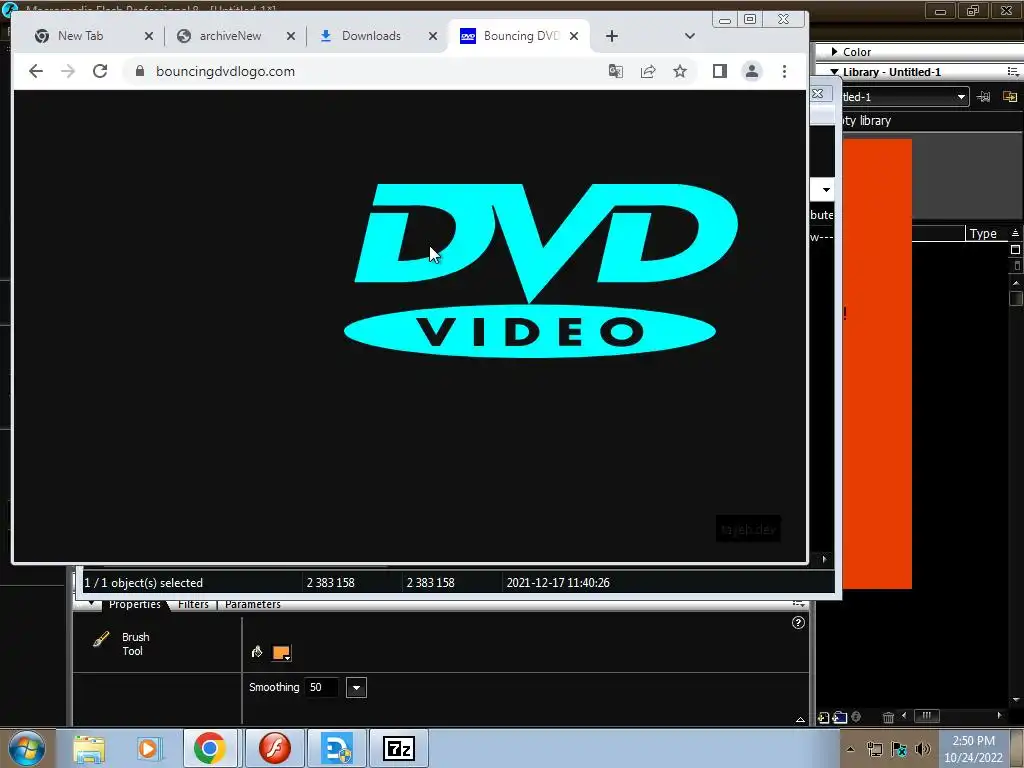The image size is (1024, 768).
Task: Switch to the Filters tab
Action: (193, 604)
